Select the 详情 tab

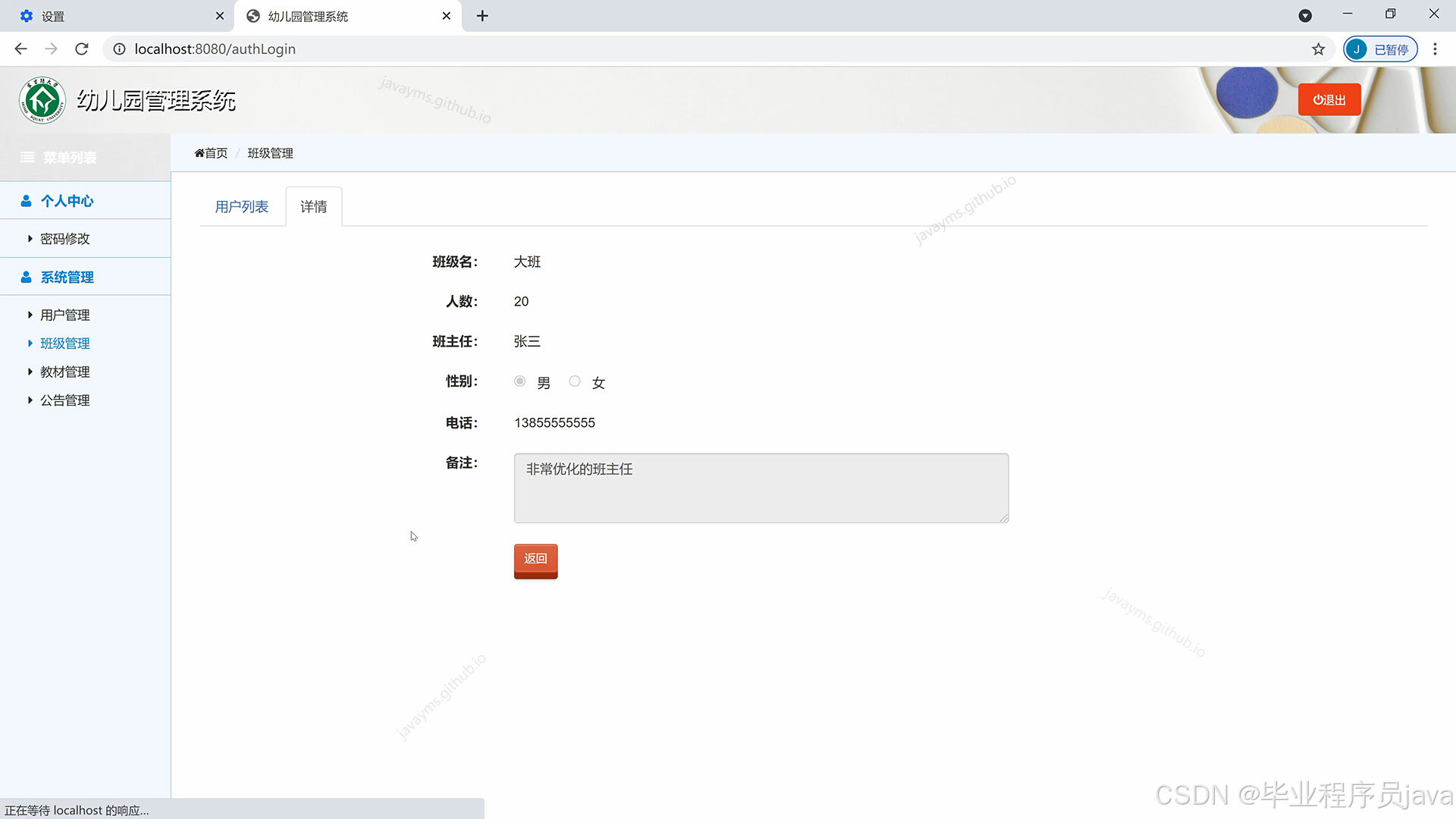pos(314,207)
